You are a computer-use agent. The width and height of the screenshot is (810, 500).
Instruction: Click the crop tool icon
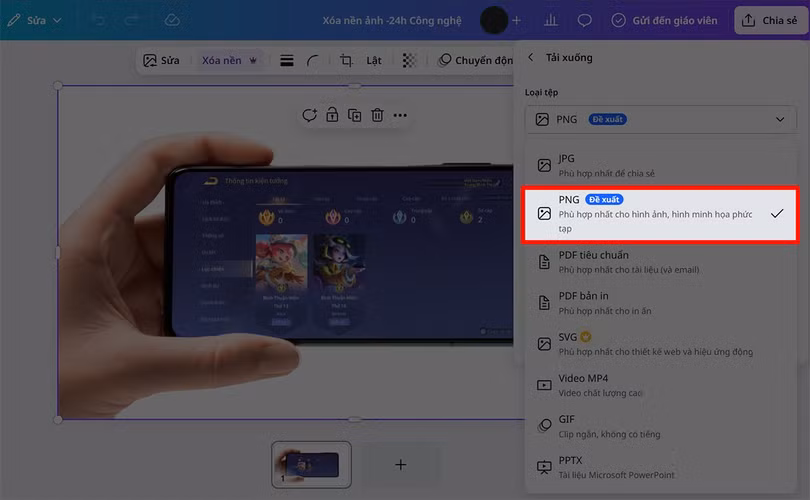click(346, 61)
